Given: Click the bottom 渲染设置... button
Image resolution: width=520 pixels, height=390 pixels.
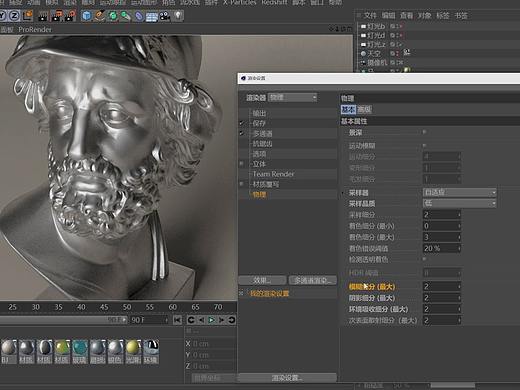Looking at the screenshot, I should click(287, 378).
